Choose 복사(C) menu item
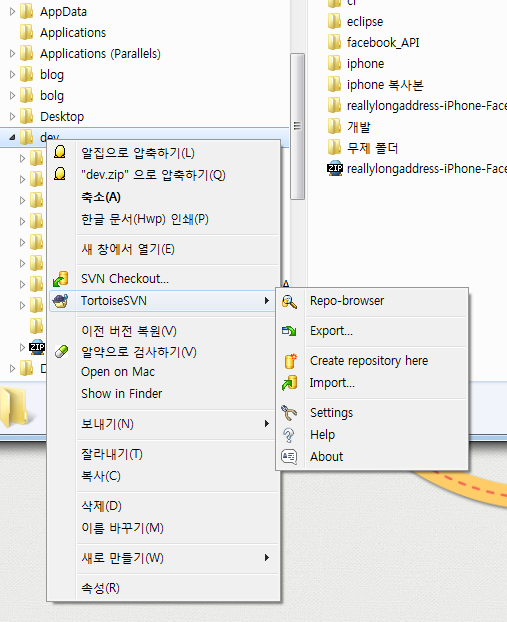 (x=163, y=476)
